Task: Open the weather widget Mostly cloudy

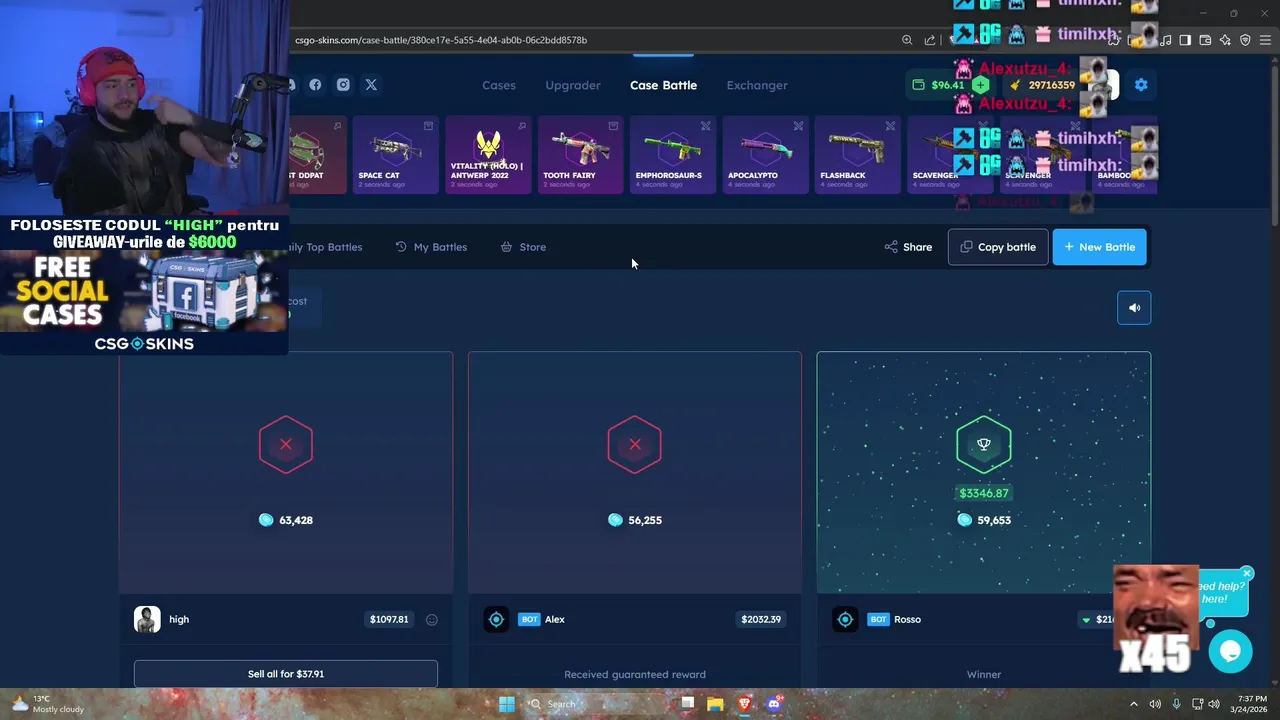Action: pos(47,704)
